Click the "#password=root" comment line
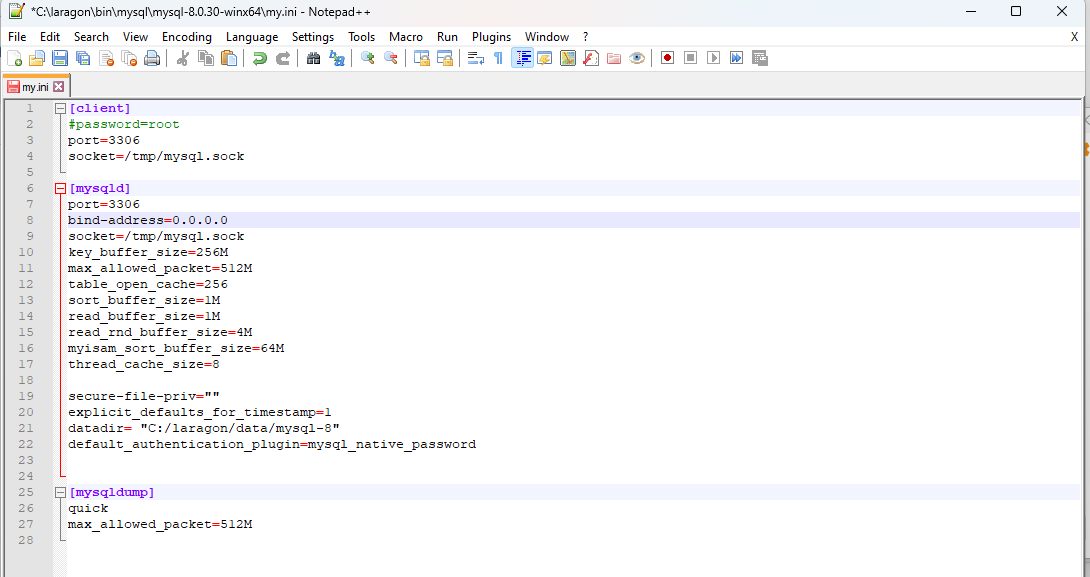 124,124
